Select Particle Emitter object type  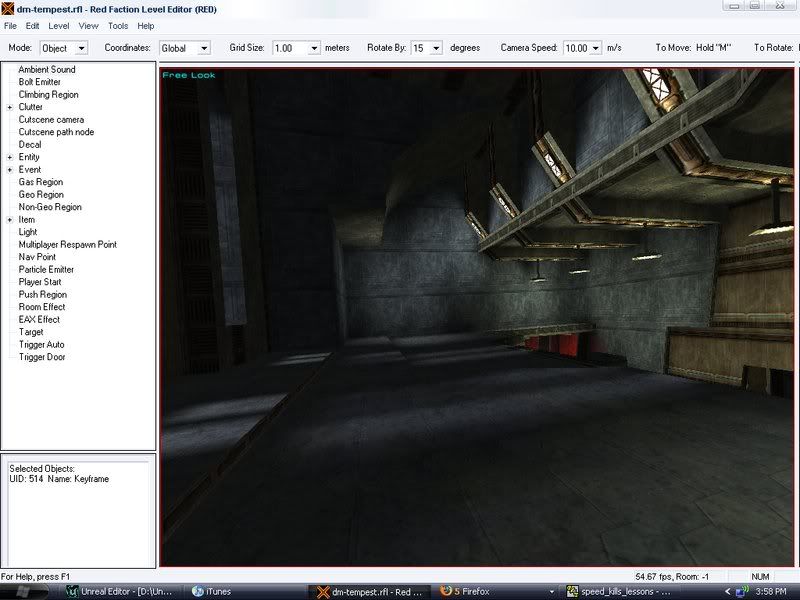46,269
